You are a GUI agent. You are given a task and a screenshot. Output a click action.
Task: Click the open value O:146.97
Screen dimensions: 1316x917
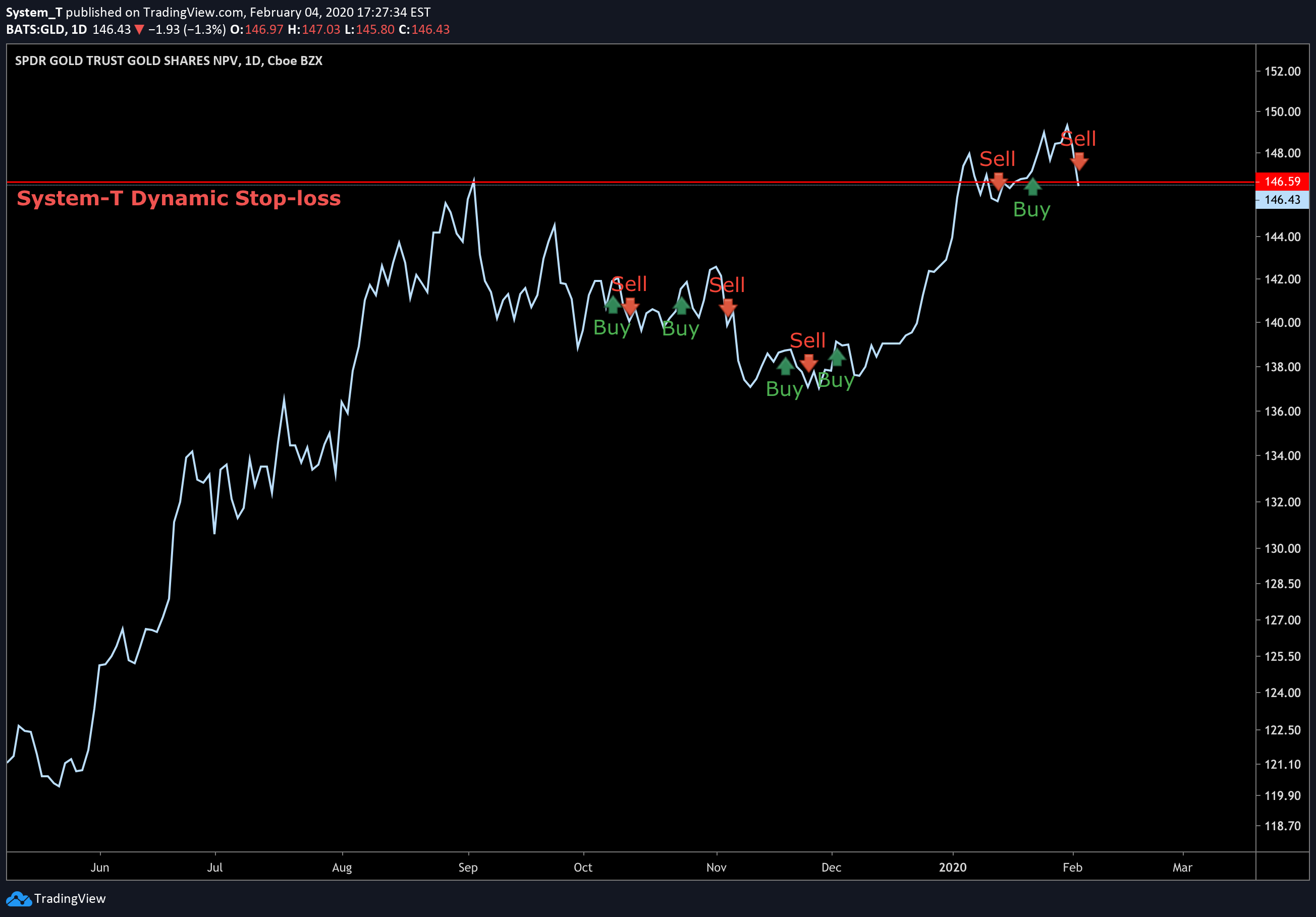click(257, 30)
